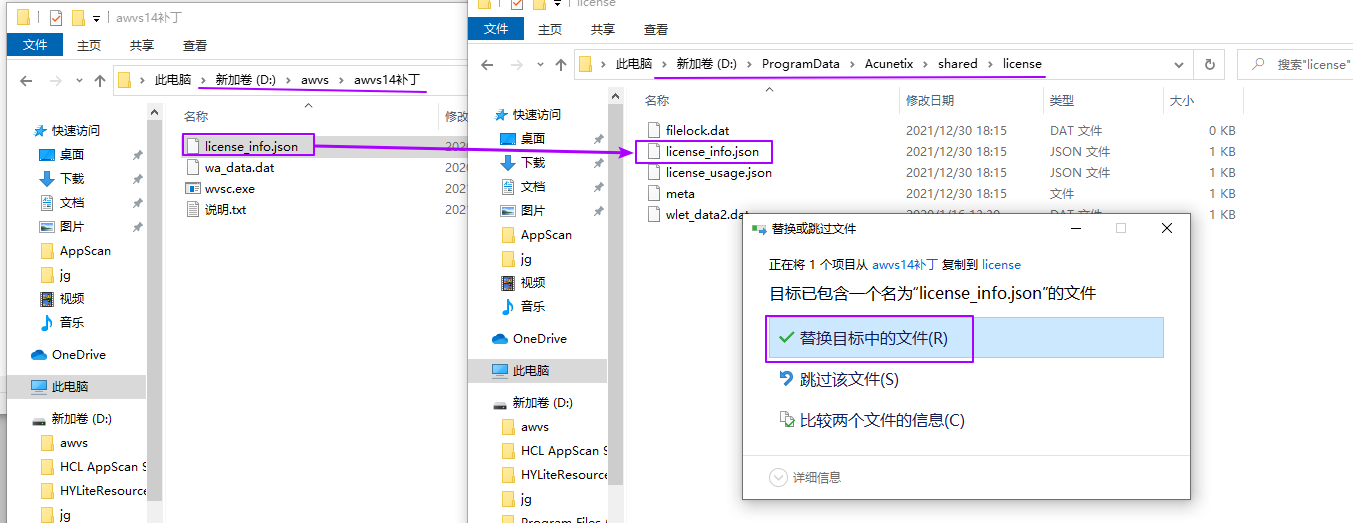Open the wvsc.exe application file
The height and width of the screenshot is (523, 1353).
(x=229, y=189)
